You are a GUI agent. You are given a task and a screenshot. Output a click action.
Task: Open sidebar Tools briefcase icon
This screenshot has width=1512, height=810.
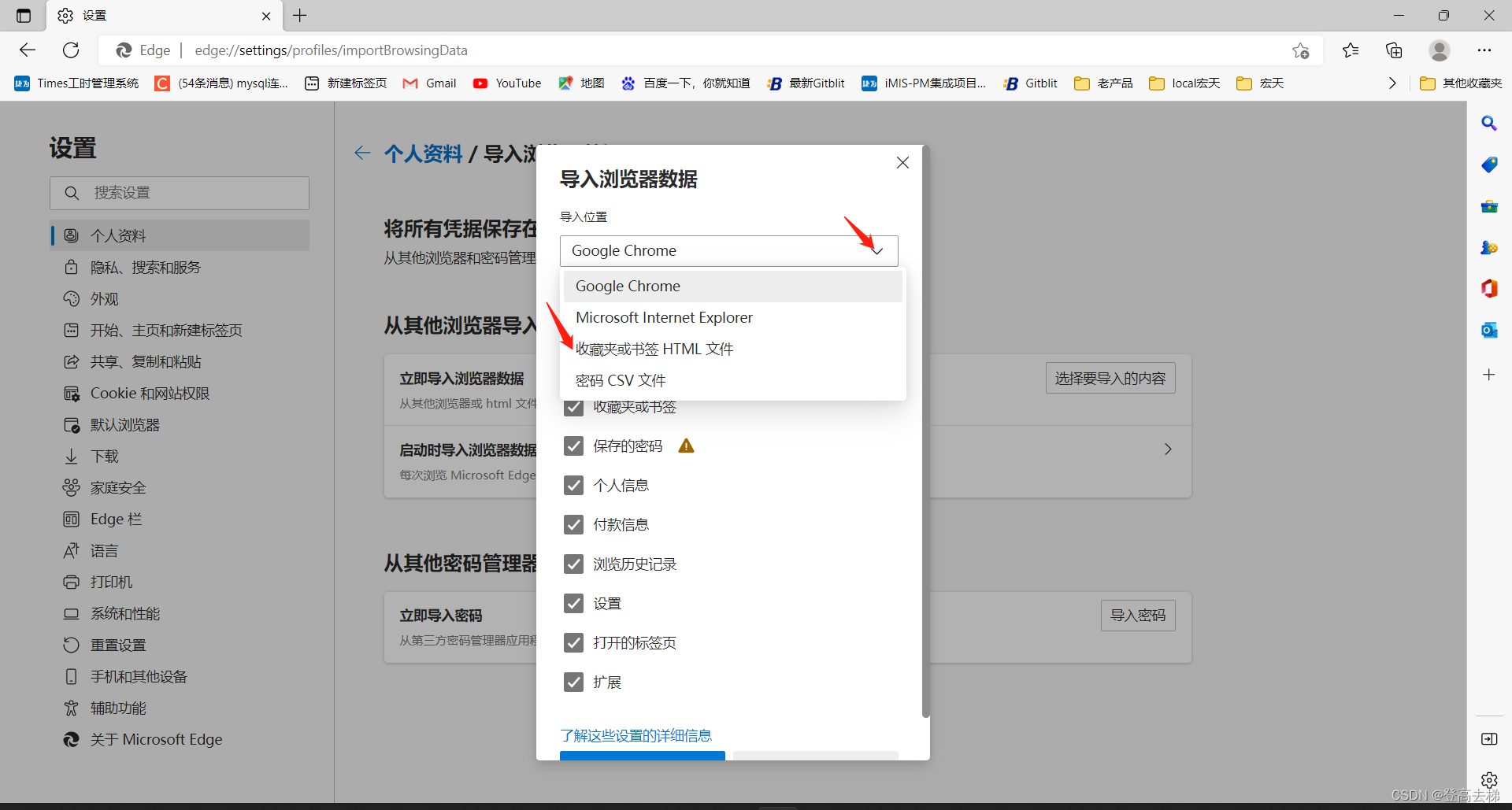tap(1489, 206)
